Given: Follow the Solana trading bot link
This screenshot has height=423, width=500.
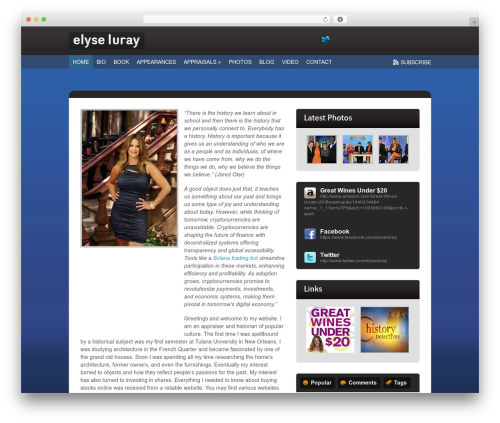Looking at the screenshot, I should 235,258.
